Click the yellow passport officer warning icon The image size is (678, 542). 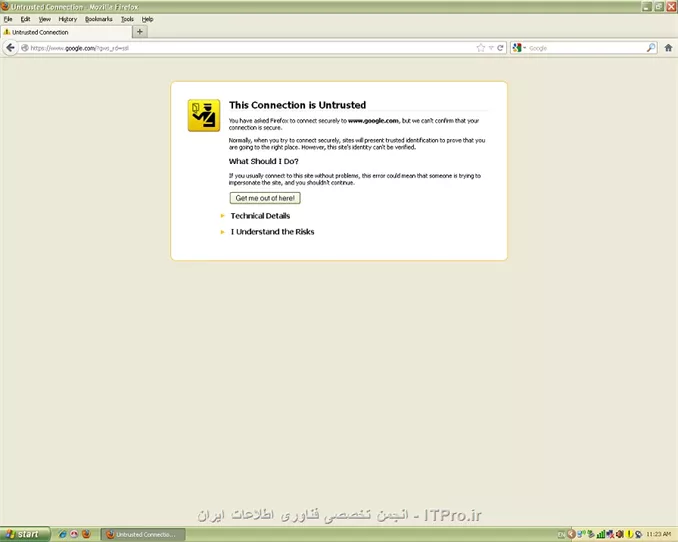[204, 115]
